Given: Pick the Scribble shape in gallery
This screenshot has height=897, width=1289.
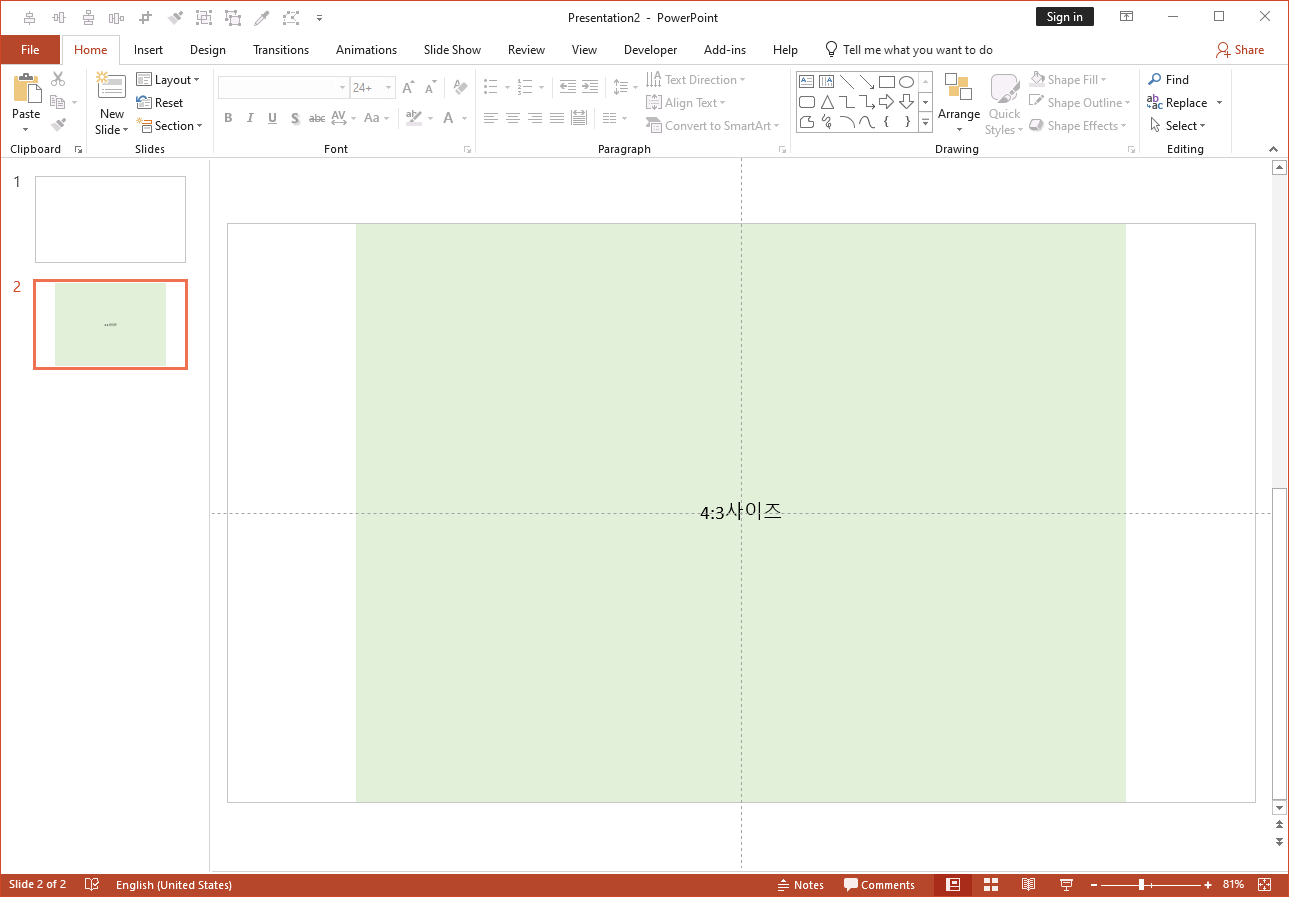Looking at the screenshot, I should 827,122.
